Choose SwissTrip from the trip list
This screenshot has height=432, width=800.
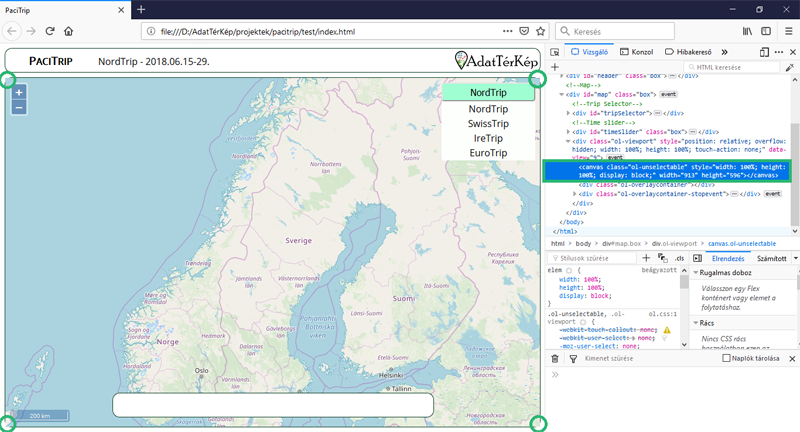coord(488,124)
